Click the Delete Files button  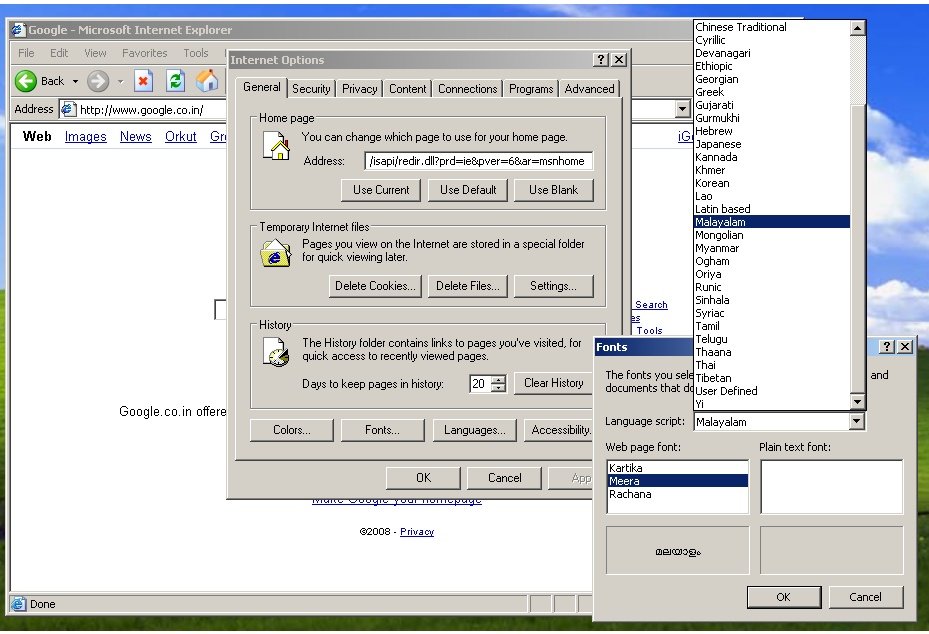pos(467,286)
